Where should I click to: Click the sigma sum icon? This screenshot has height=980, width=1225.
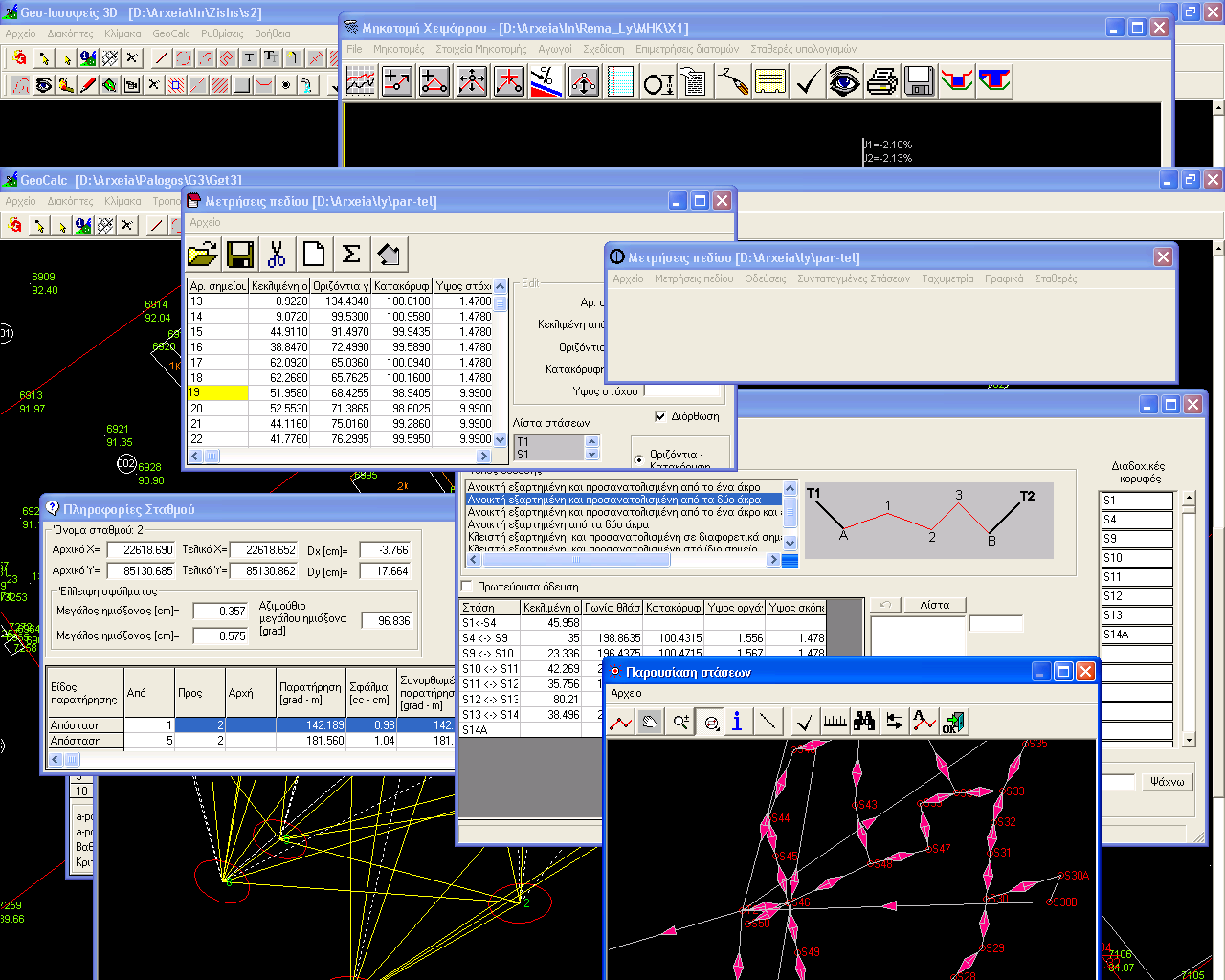pos(351,255)
